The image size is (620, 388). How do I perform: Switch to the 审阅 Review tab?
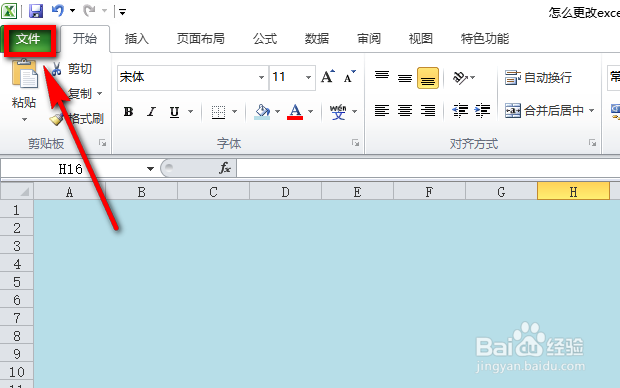tap(369, 39)
